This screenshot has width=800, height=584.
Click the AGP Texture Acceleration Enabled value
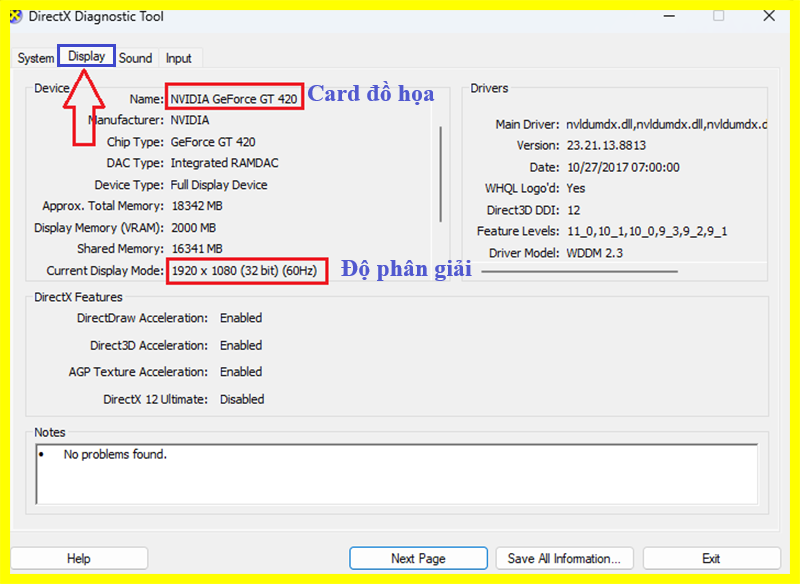[241, 372]
